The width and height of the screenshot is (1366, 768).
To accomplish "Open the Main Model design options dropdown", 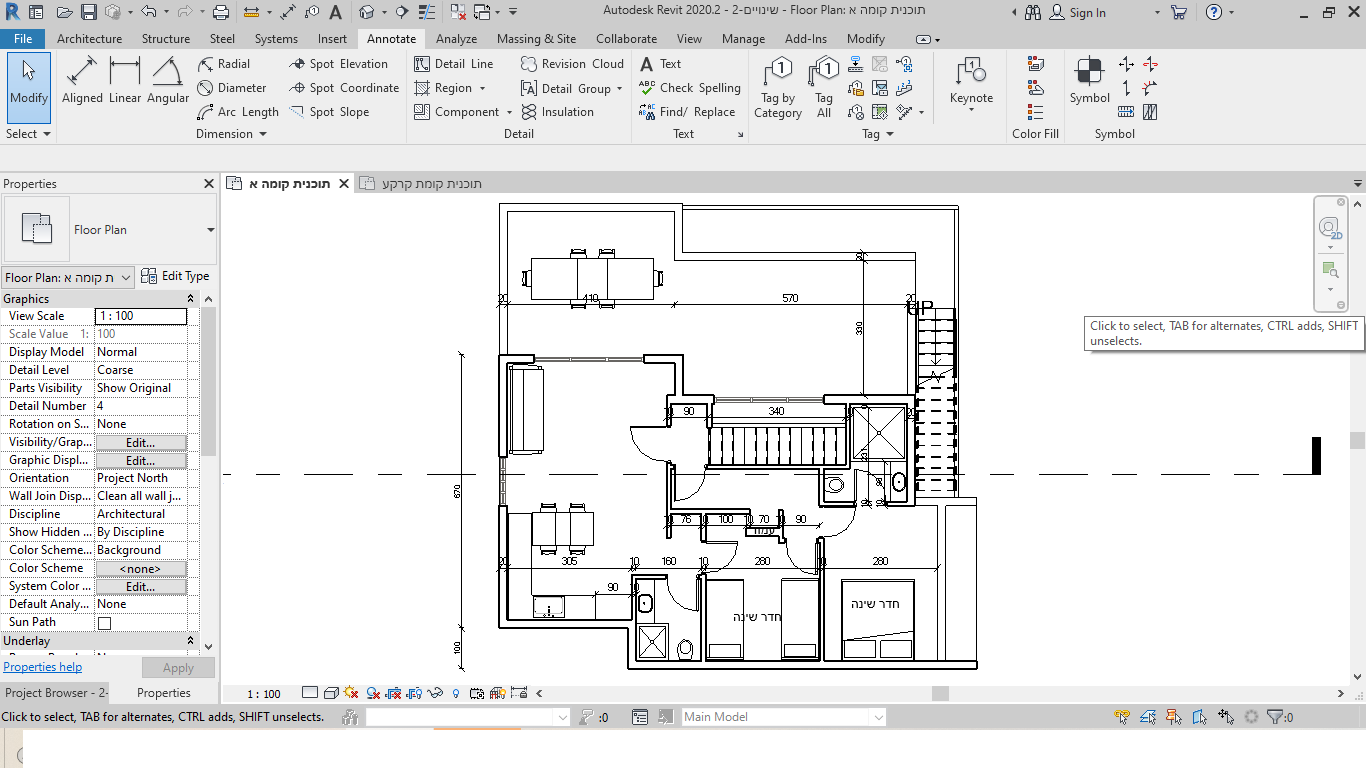I will click(x=877, y=717).
